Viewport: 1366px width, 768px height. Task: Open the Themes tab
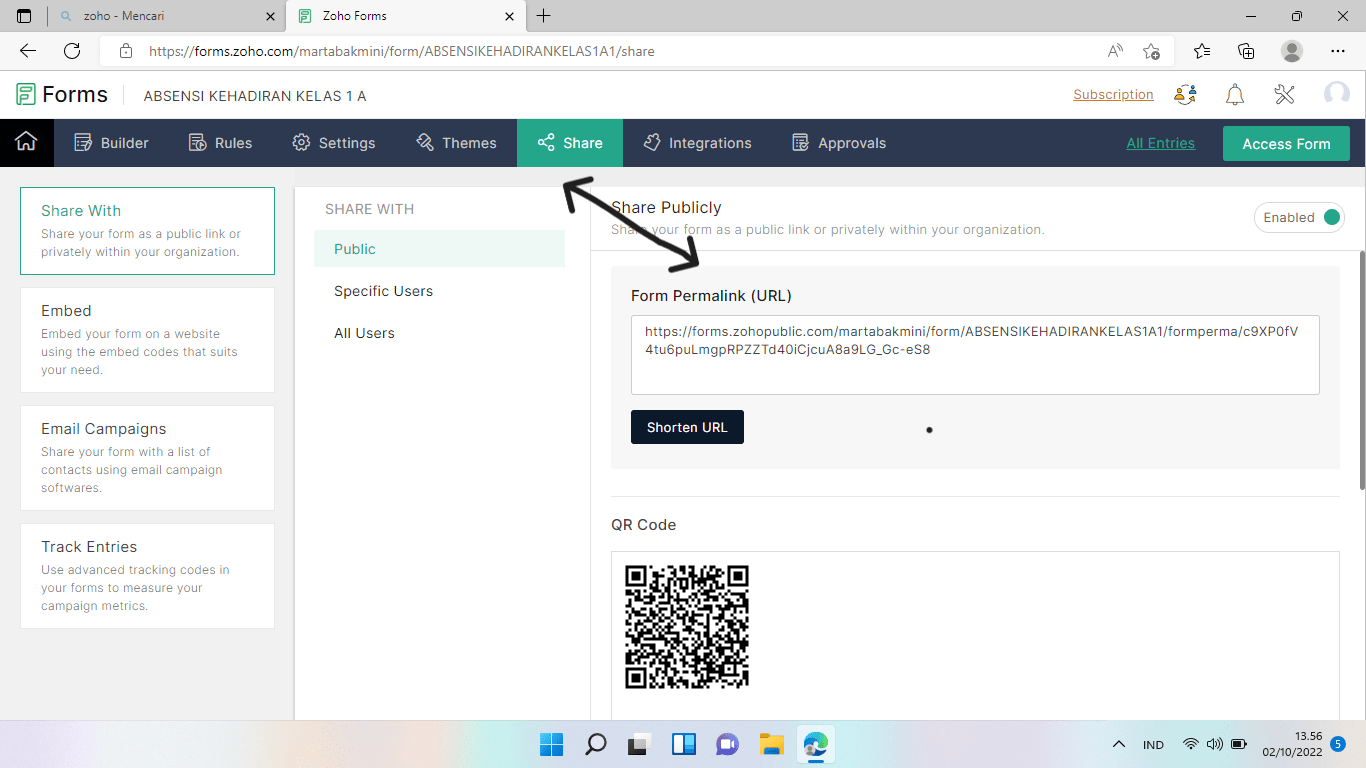coord(456,143)
